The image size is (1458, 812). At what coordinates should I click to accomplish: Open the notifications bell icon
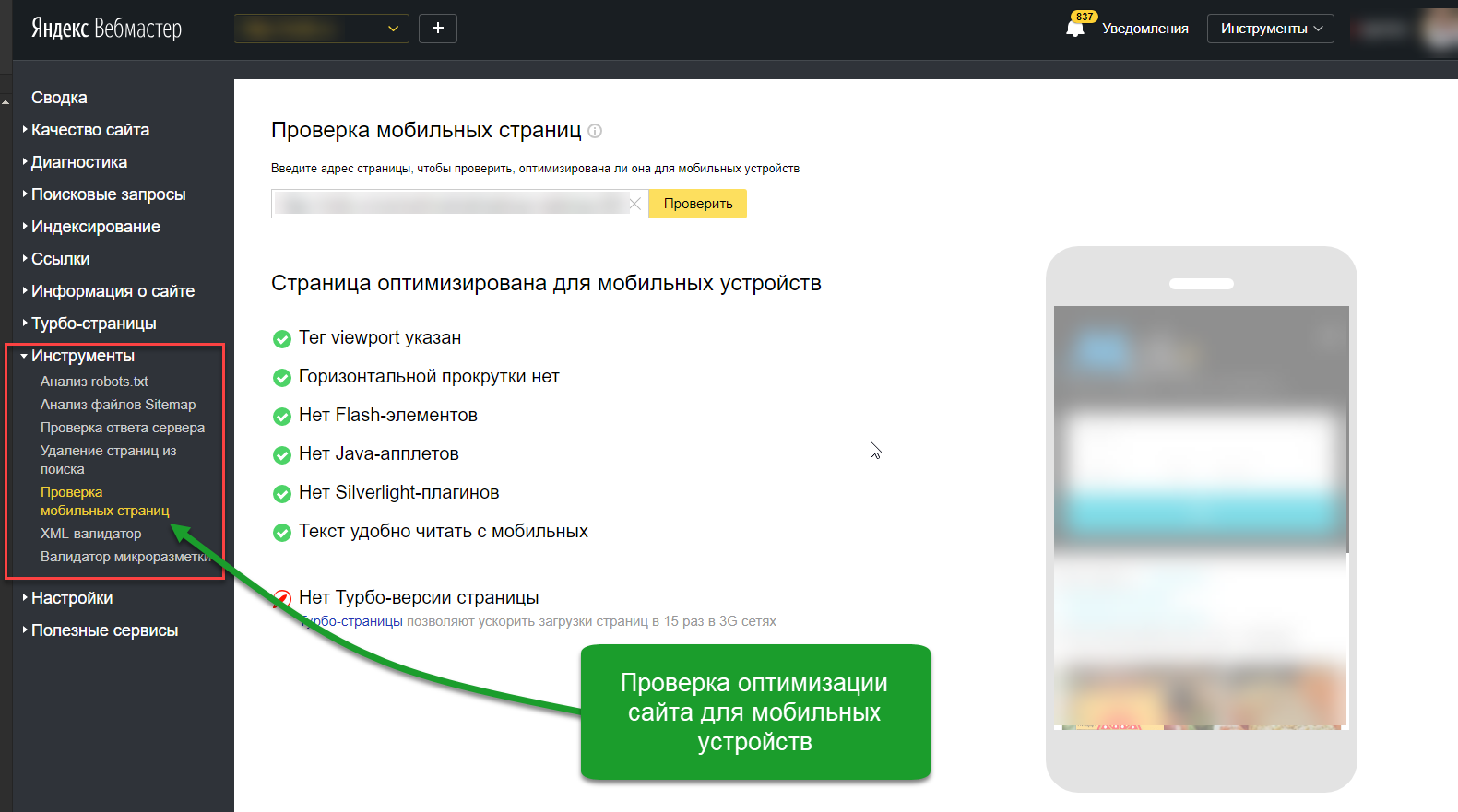[x=1074, y=29]
